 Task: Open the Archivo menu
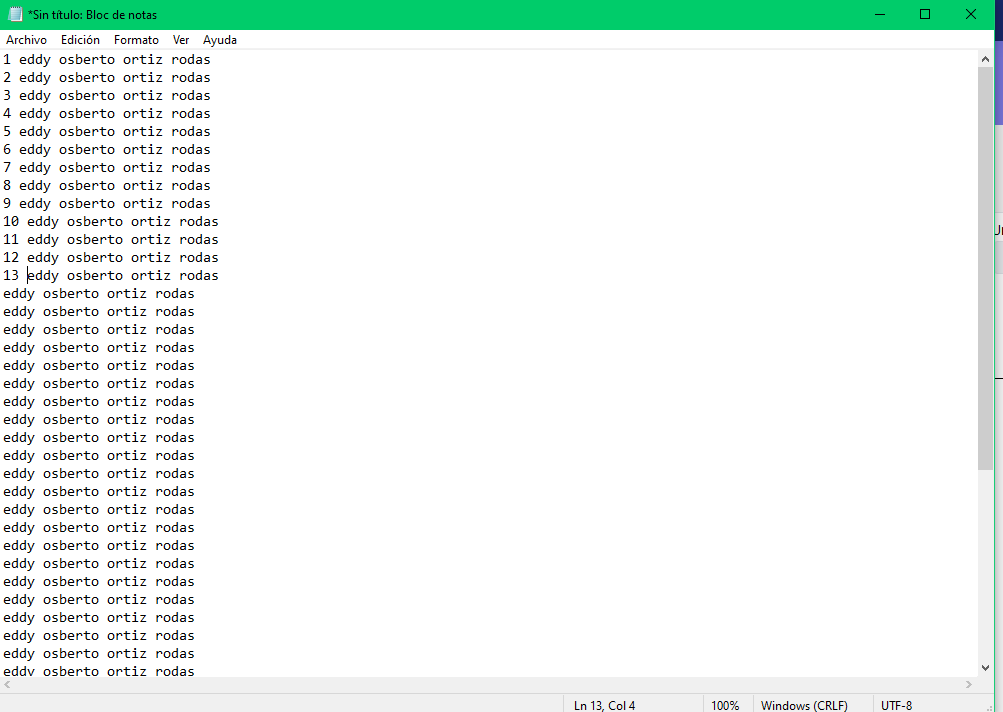pos(26,40)
